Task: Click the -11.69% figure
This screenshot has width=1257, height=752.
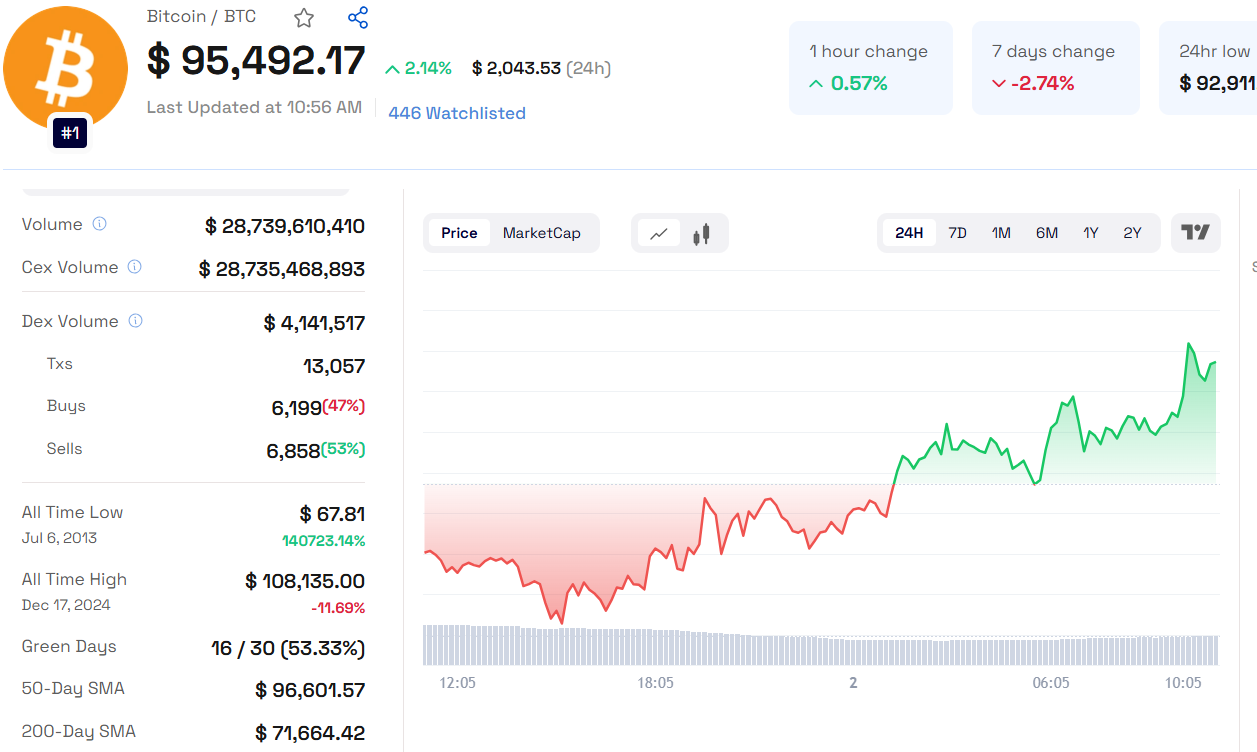Action: (338, 608)
